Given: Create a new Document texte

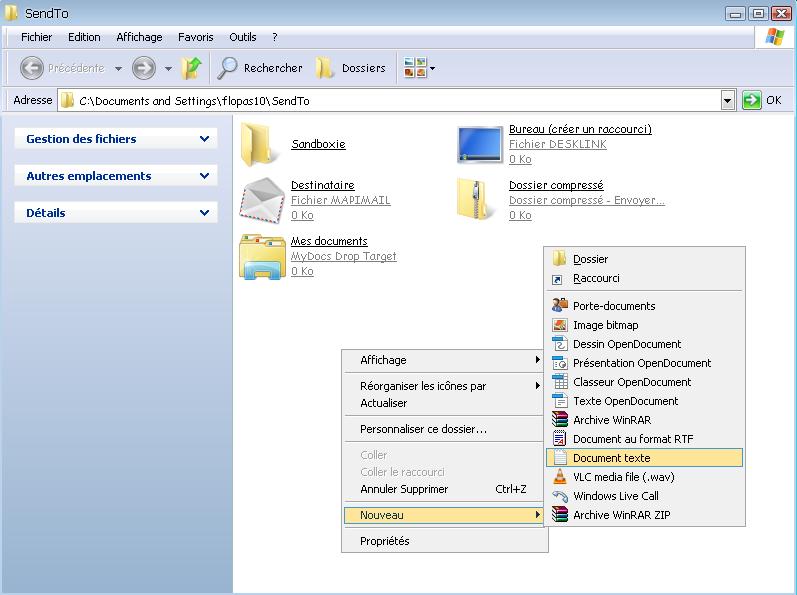Looking at the screenshot, I should 645,458.
